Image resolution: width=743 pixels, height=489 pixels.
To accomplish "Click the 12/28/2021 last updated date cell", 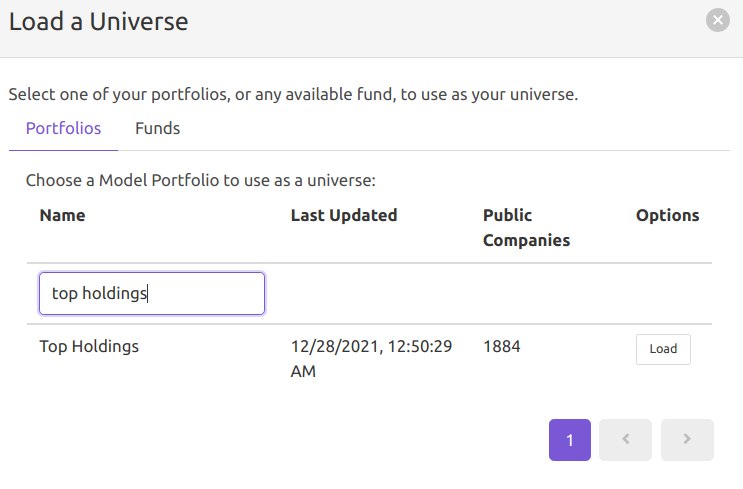I will pyautogui.click(x=371, y=358).
